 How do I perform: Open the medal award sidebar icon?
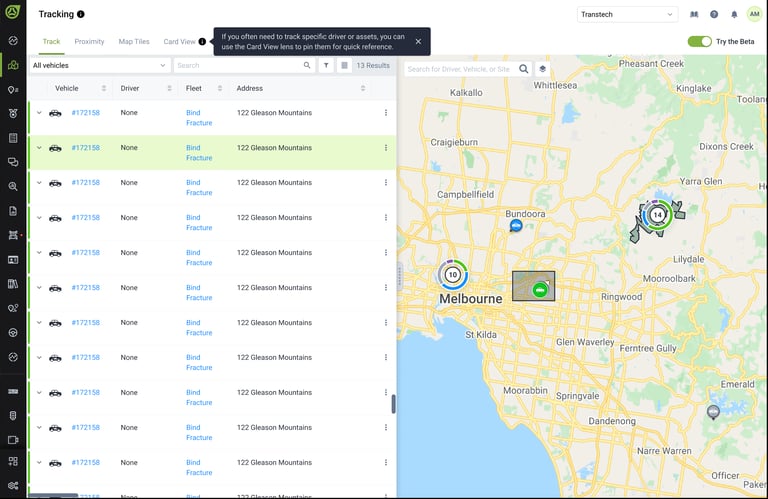coord(13,114)
